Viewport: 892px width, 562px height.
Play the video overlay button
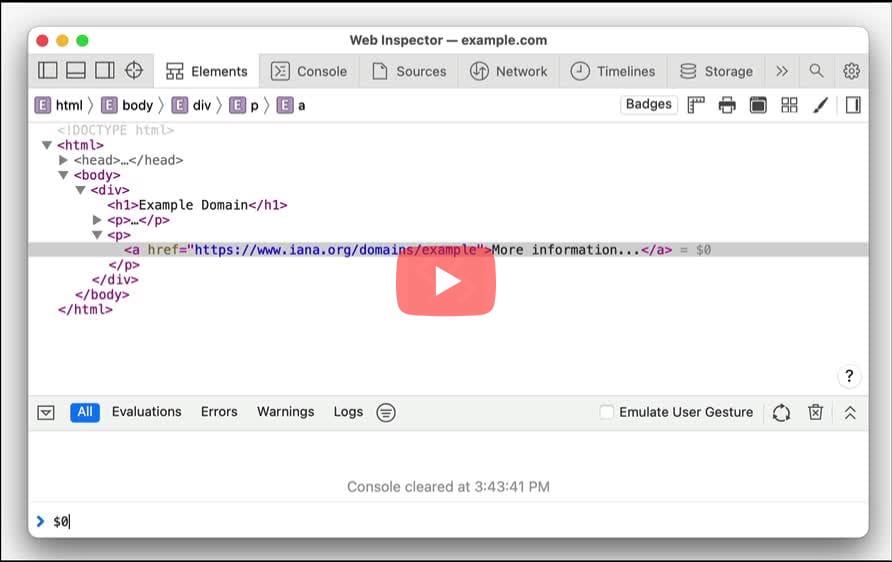pos(446,282)
